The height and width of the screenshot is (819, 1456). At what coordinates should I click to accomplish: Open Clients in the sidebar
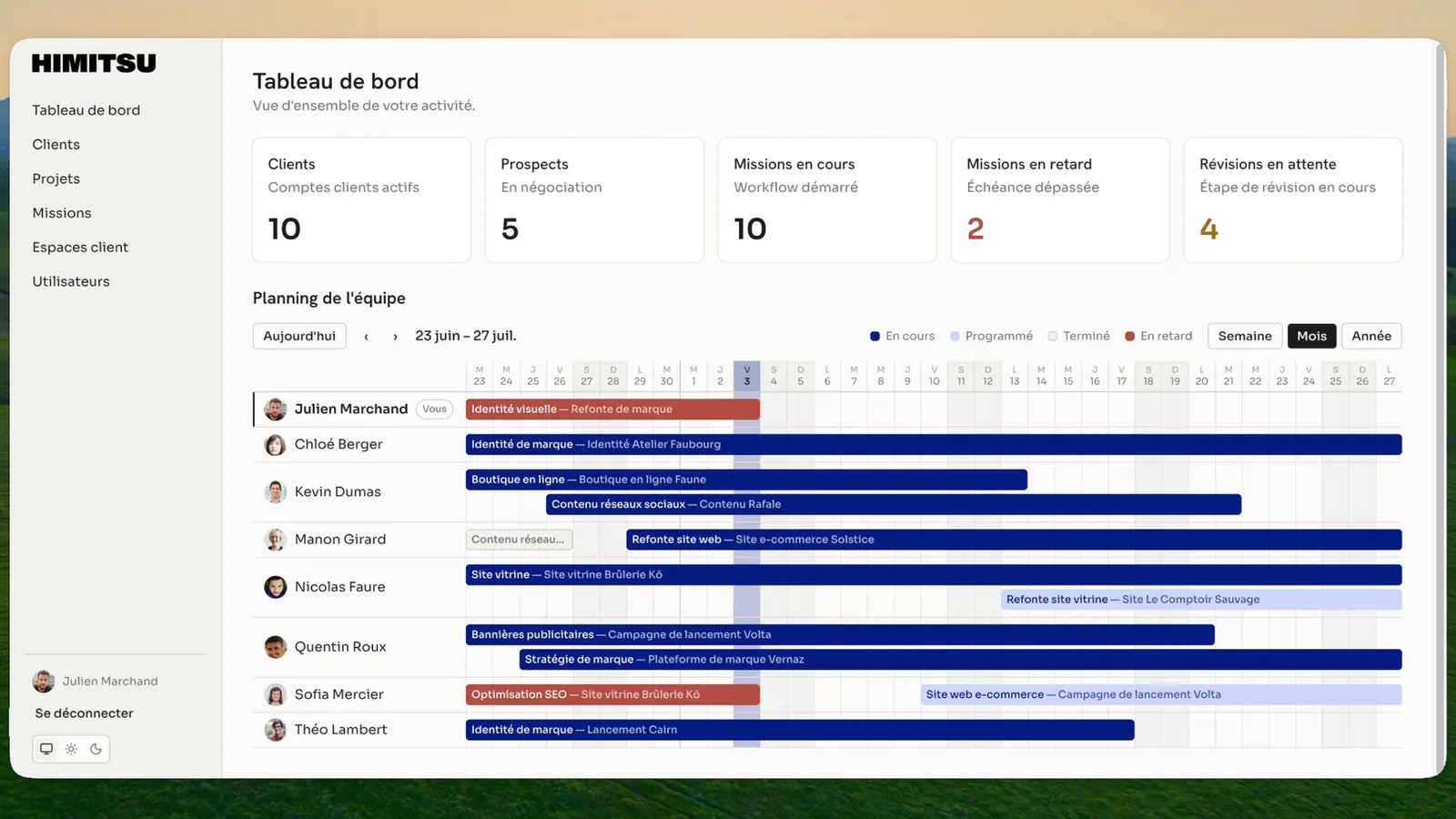point(56,145)
